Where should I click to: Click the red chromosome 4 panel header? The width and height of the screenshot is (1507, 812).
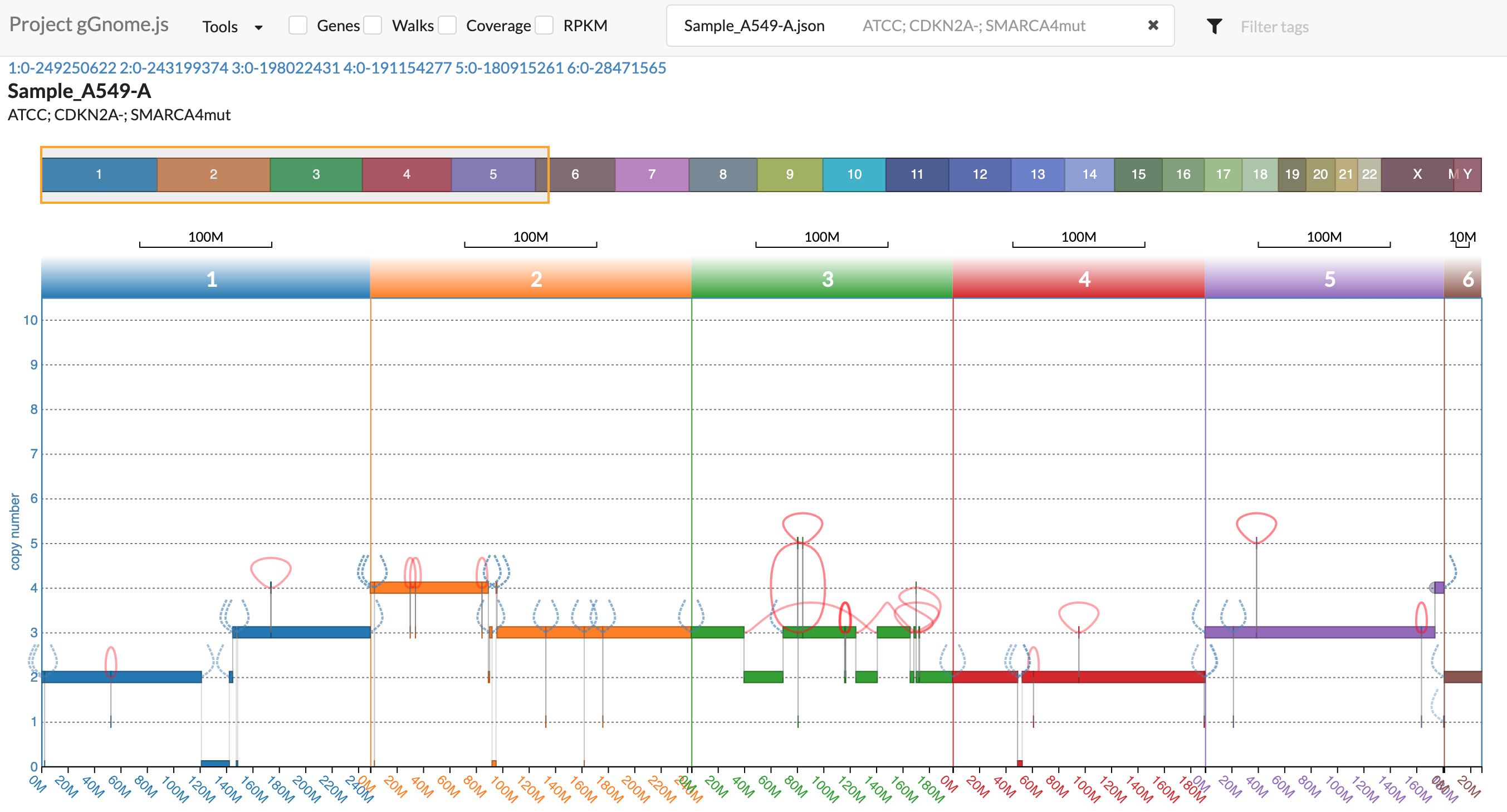[x=1079, y=278]
